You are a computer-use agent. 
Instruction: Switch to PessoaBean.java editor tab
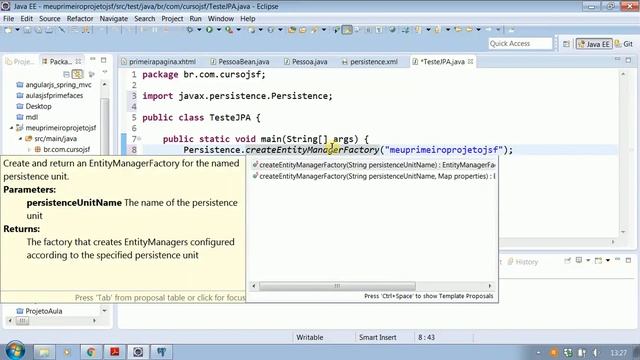(x=240, y=62)
